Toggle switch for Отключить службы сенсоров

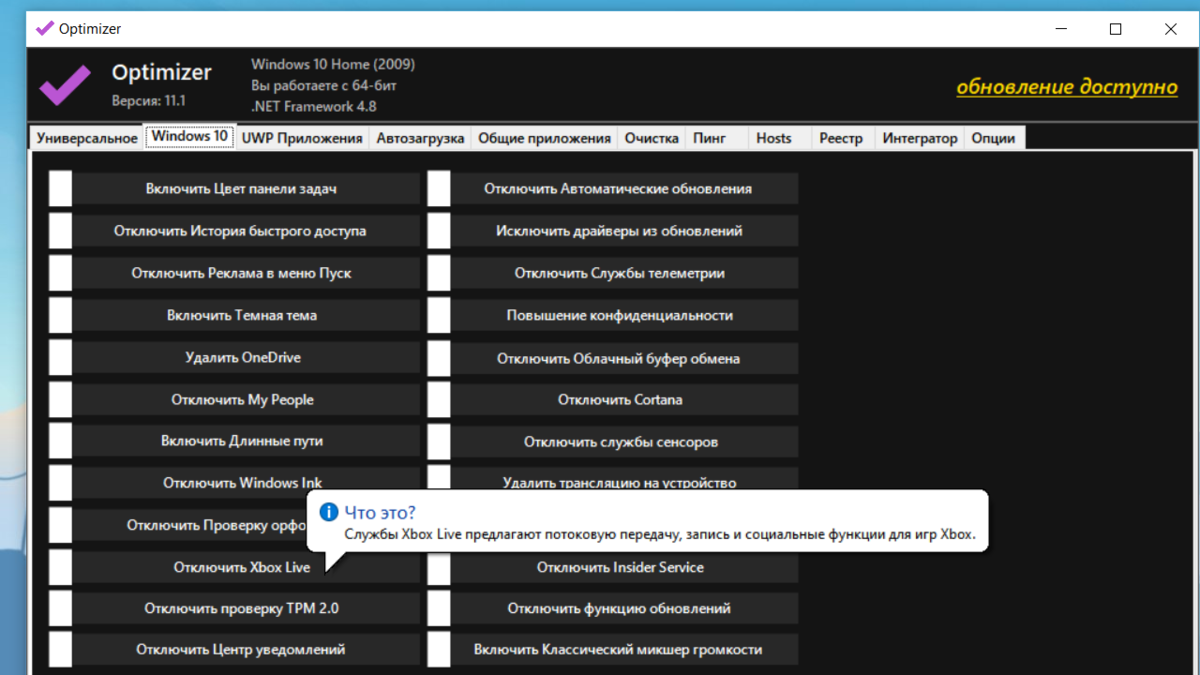pyautogui.click(x=439, y=441)
